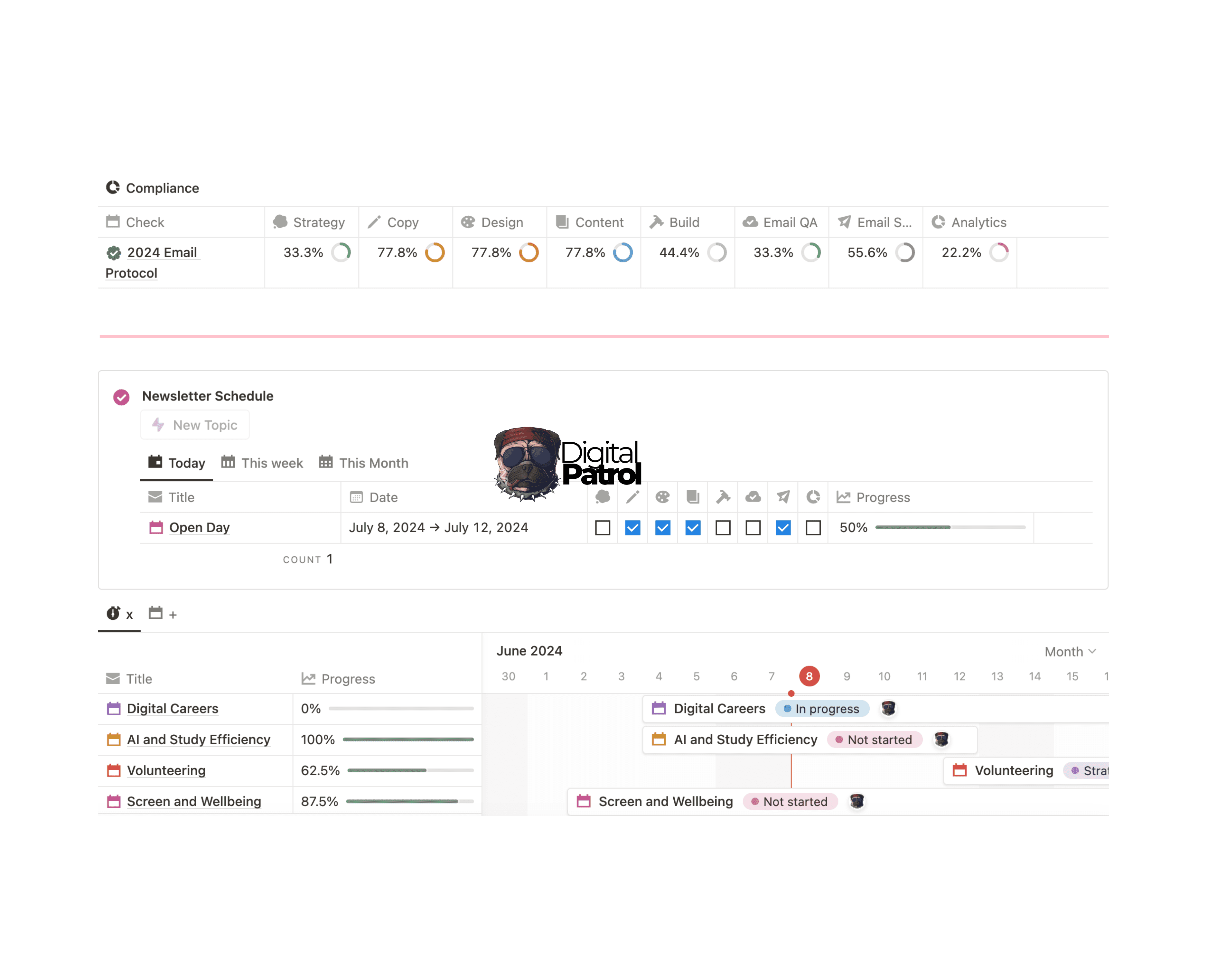Check the Analytics checkbox for Open Day
This screenshot has height=980, width=1207.
[813, 528]
